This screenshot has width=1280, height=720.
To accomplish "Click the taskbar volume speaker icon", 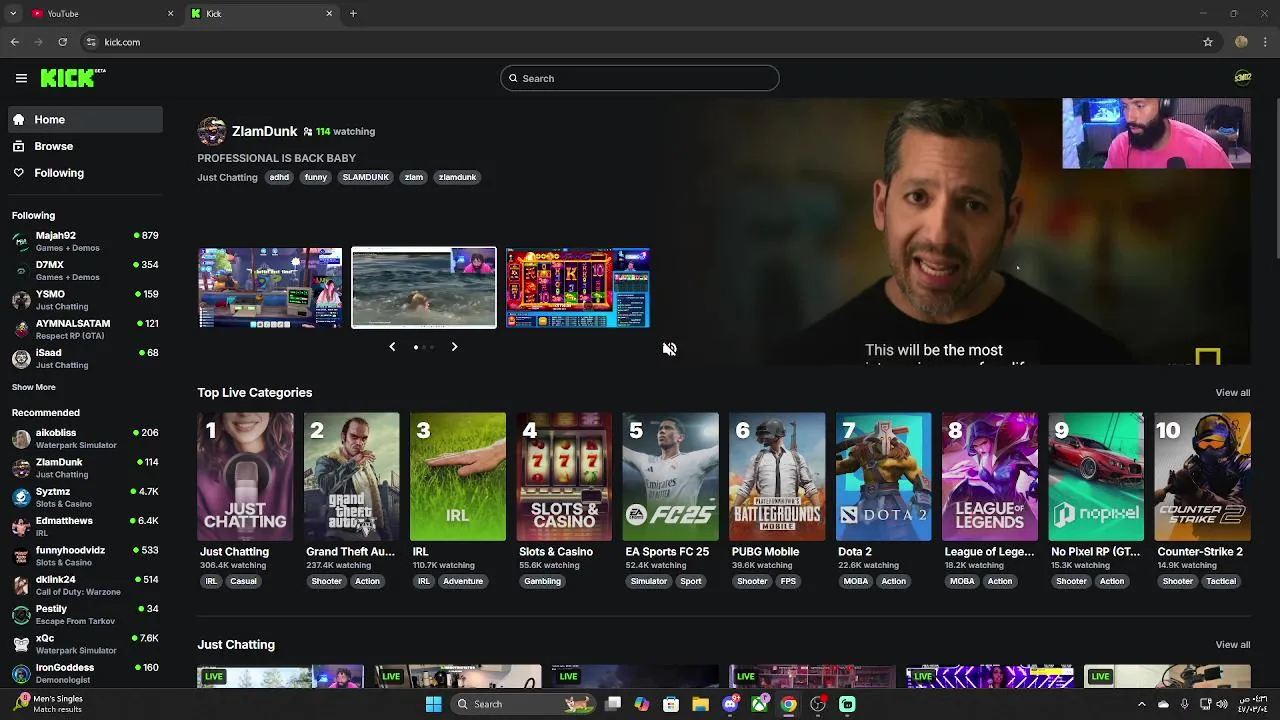I will coord(1222,704).
